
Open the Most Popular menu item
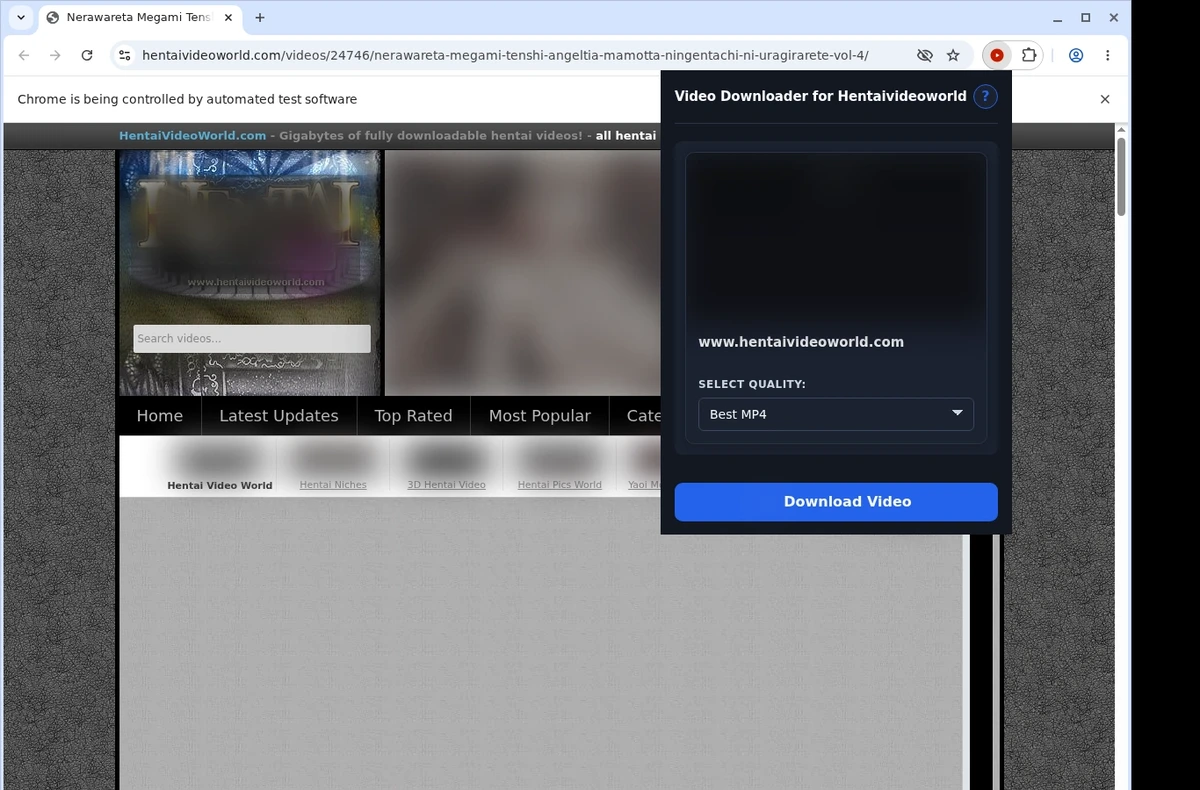click(540, 416)
